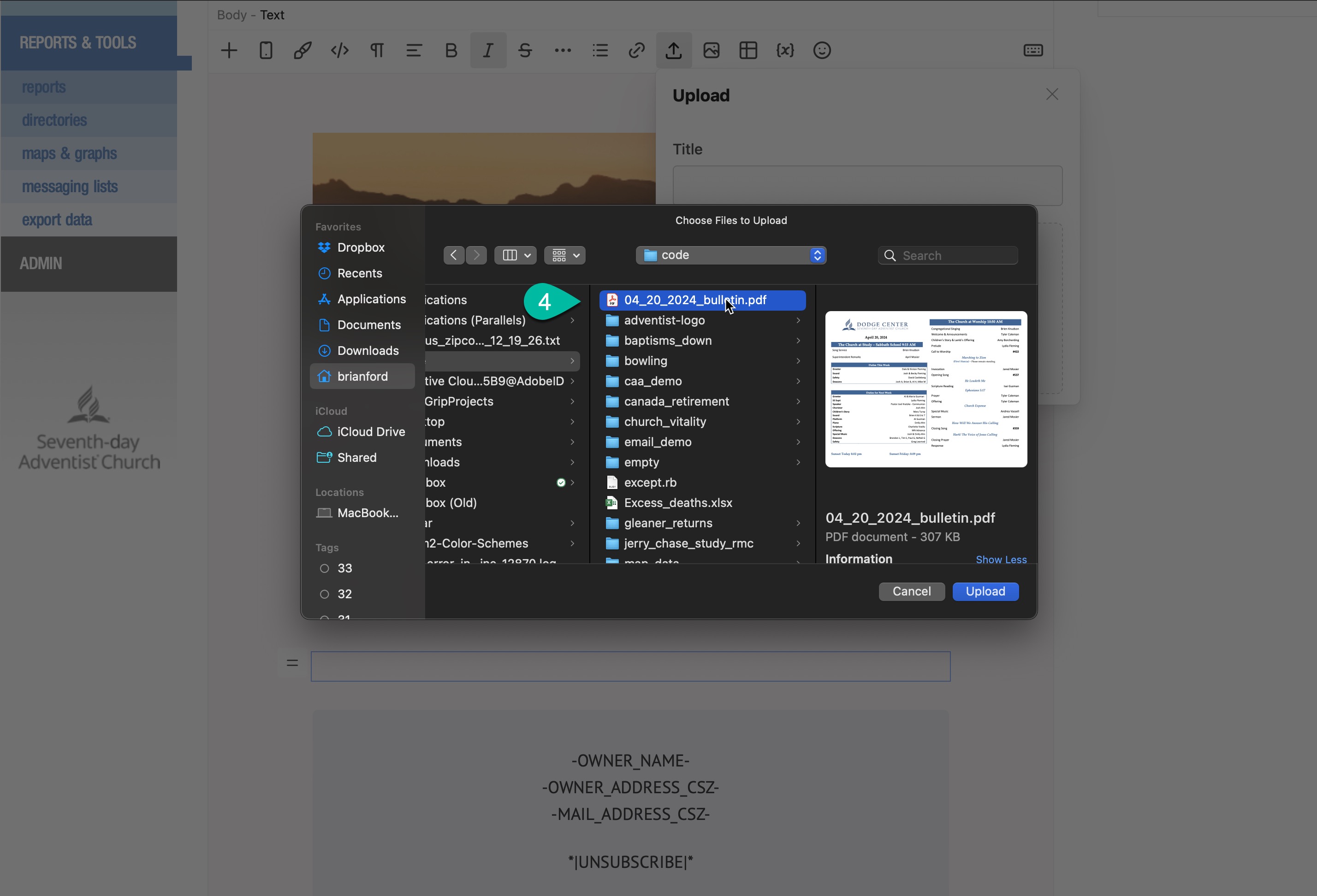Image resolution: width=1317 pixels, height=896 pixels.
Task: Expand the bowling folder chevron
Action: point(798,361)
